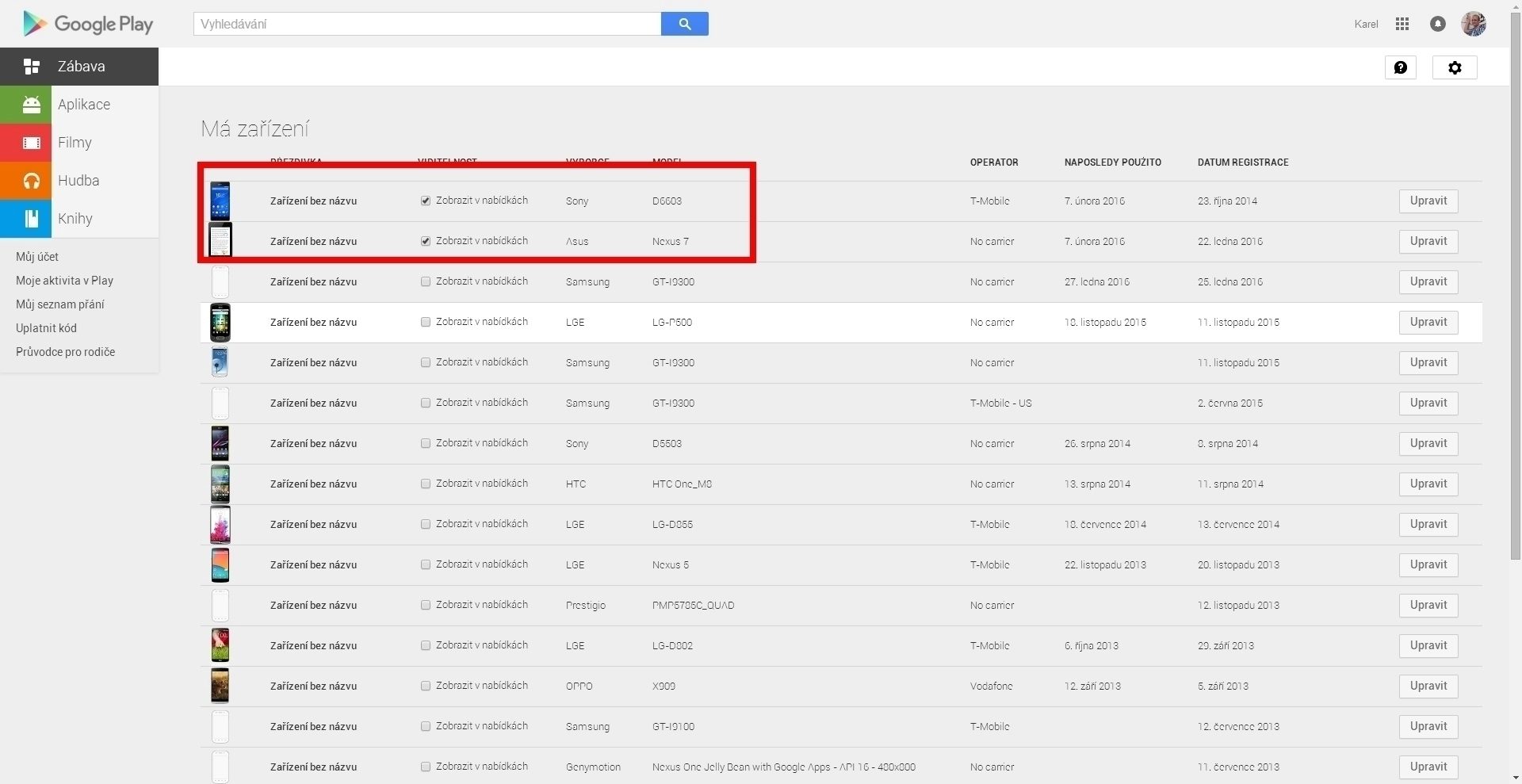This screenshot has height=784, width=1522.
Task: Click Upravit for Genymotion device
Action: pos(1428,767)
